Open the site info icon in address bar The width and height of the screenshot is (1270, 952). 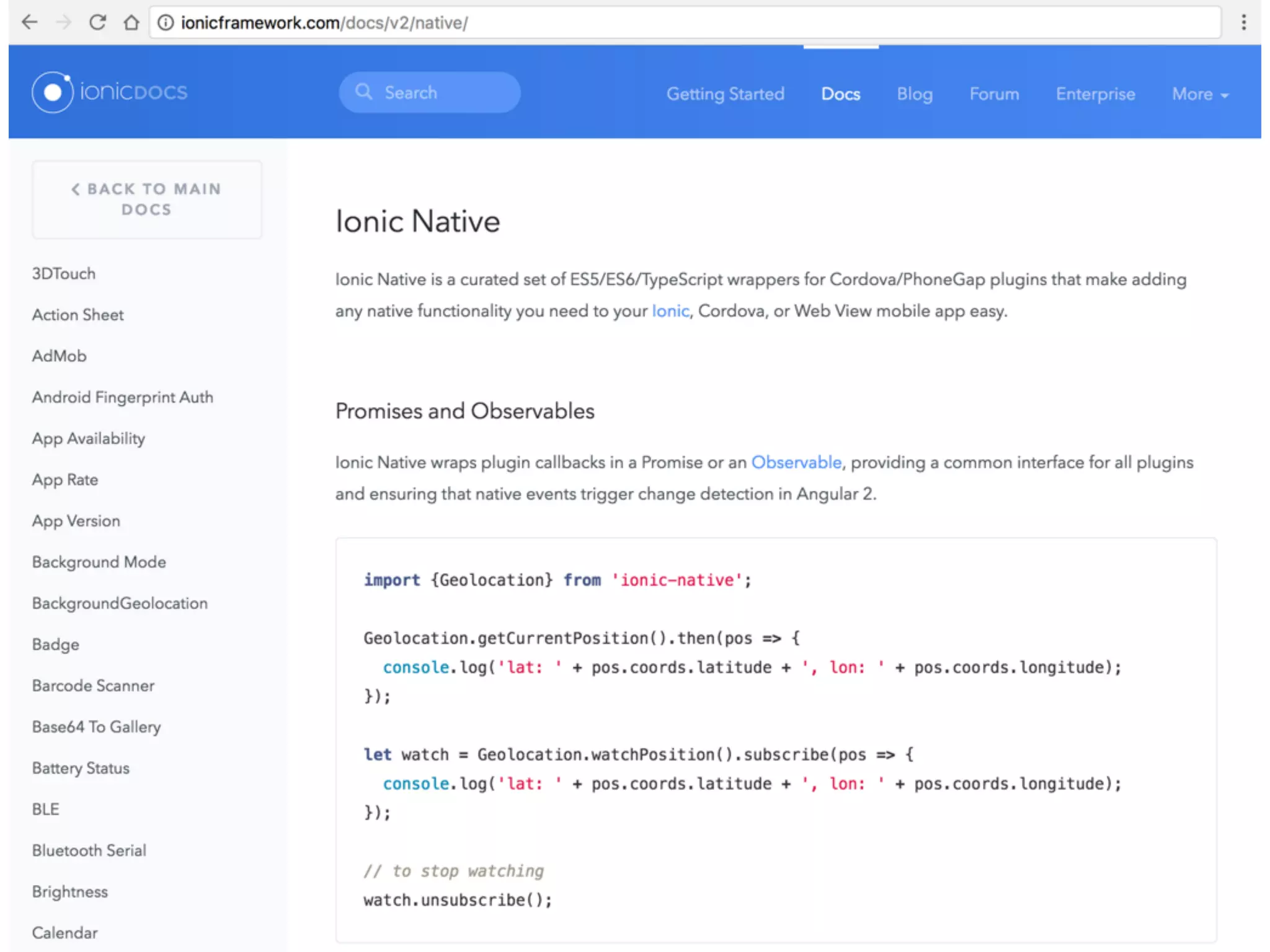click(x=165, y=23)
